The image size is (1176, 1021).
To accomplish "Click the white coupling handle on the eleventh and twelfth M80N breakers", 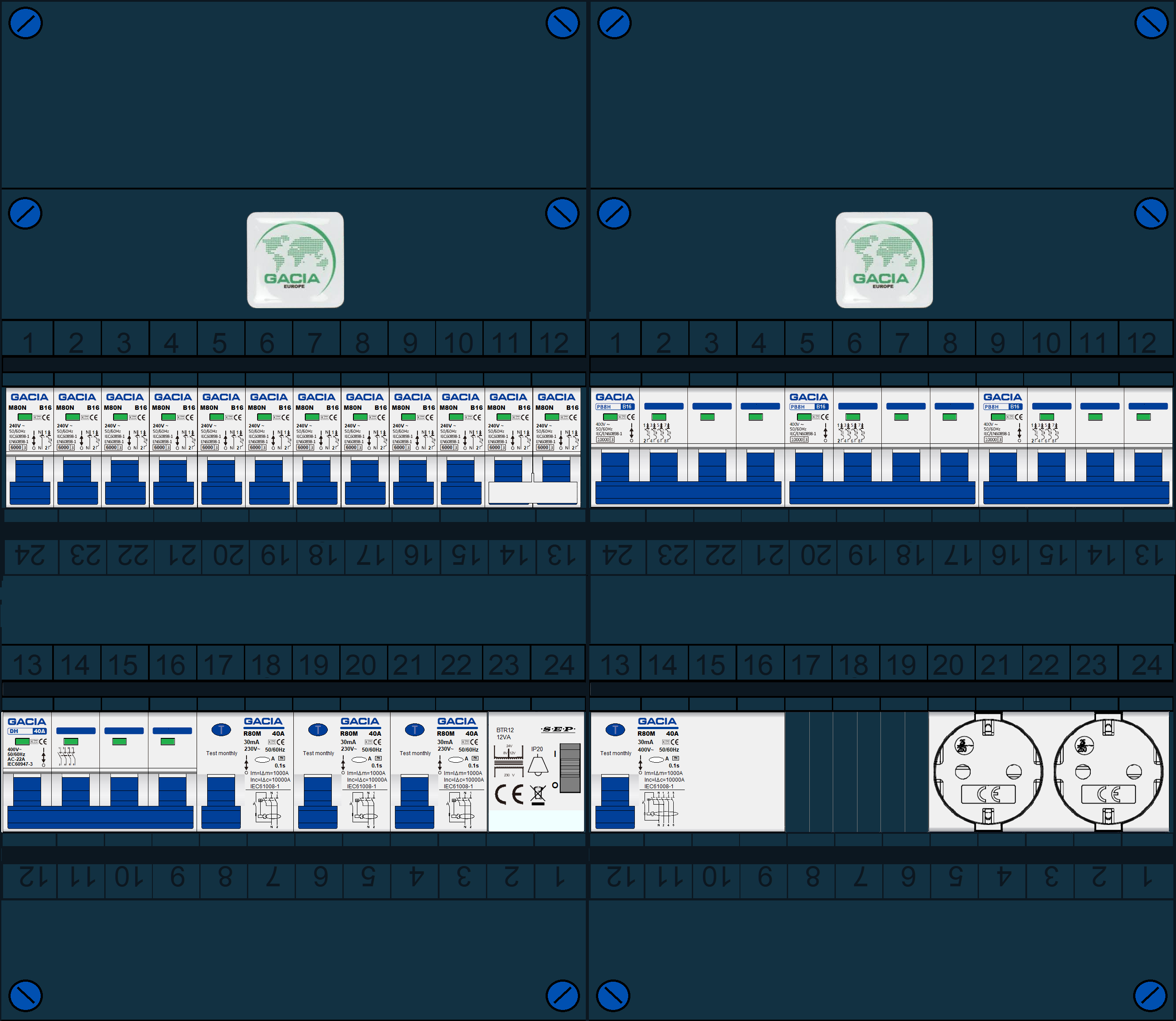I will [532, 492].
